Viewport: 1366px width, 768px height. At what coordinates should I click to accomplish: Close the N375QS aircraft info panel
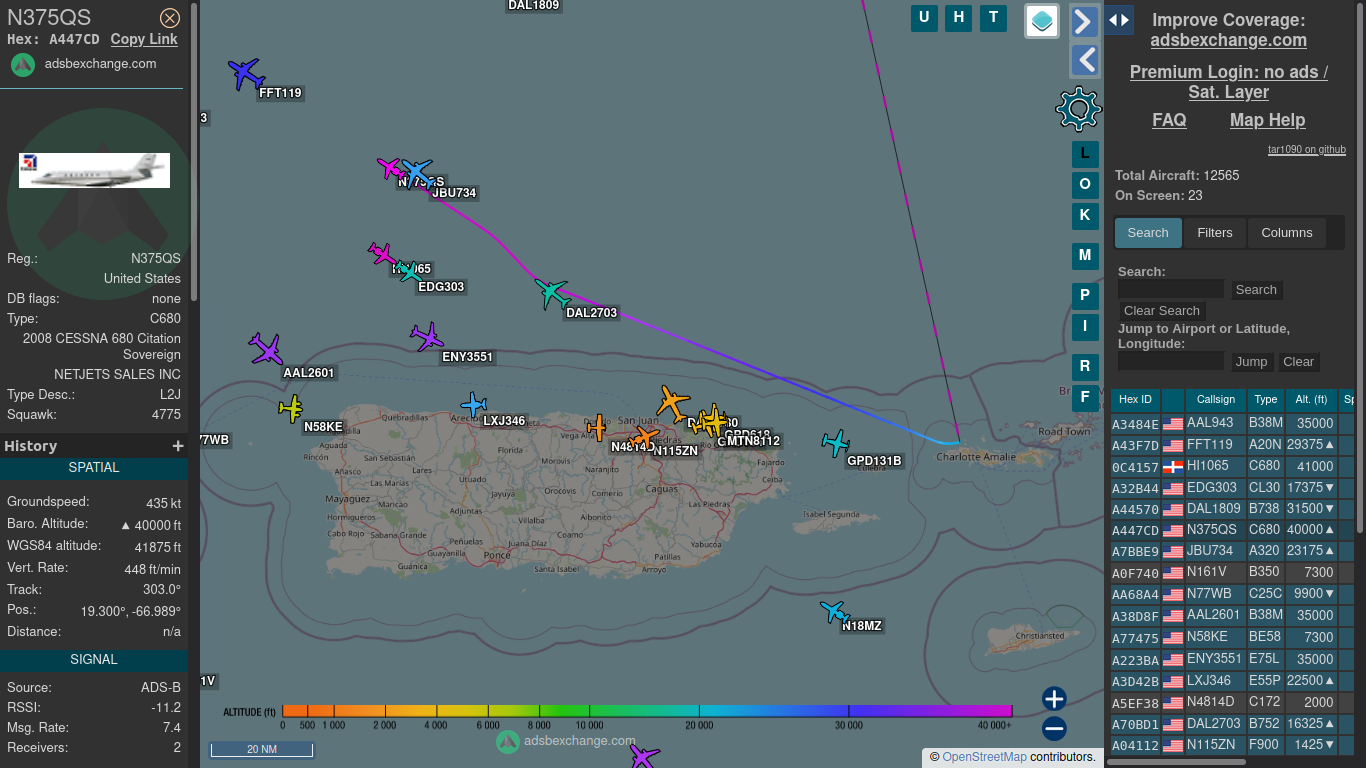(170, 17)
